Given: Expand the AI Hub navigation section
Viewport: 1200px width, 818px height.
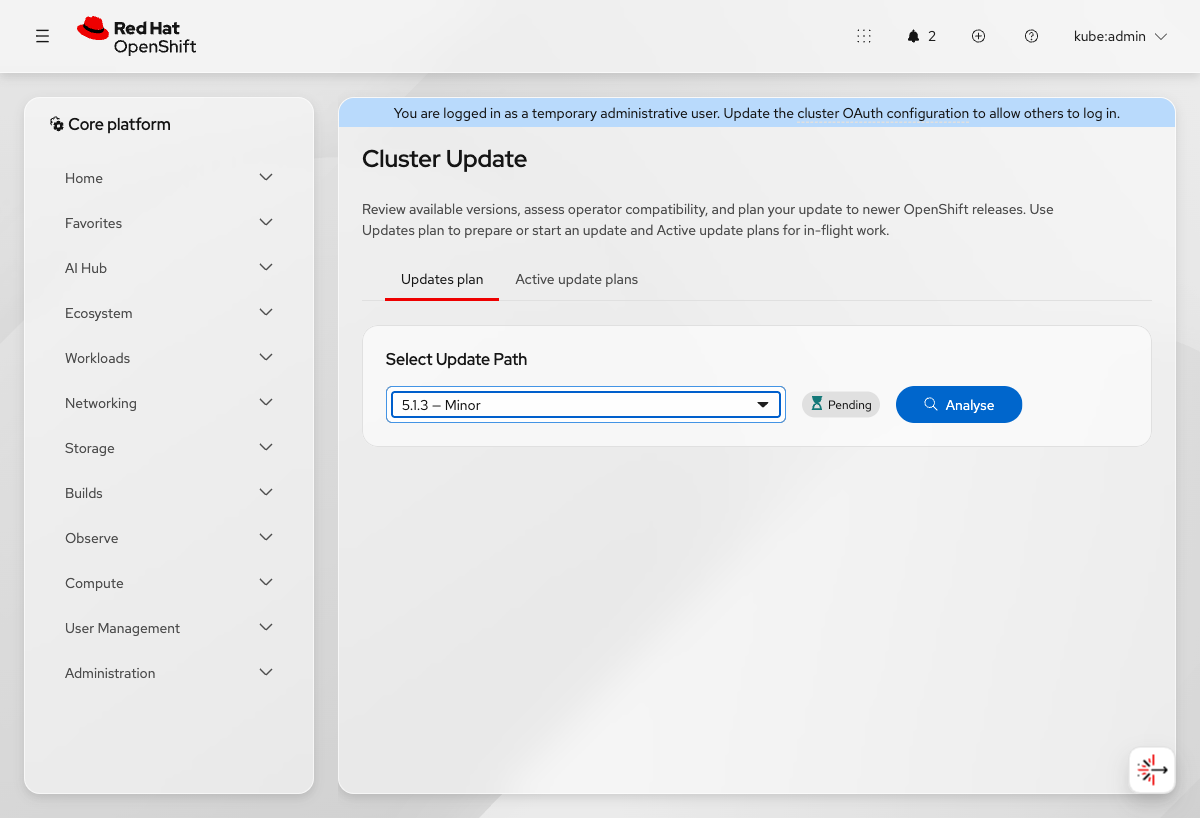Looking at the screenshot, I should point(169,268).
